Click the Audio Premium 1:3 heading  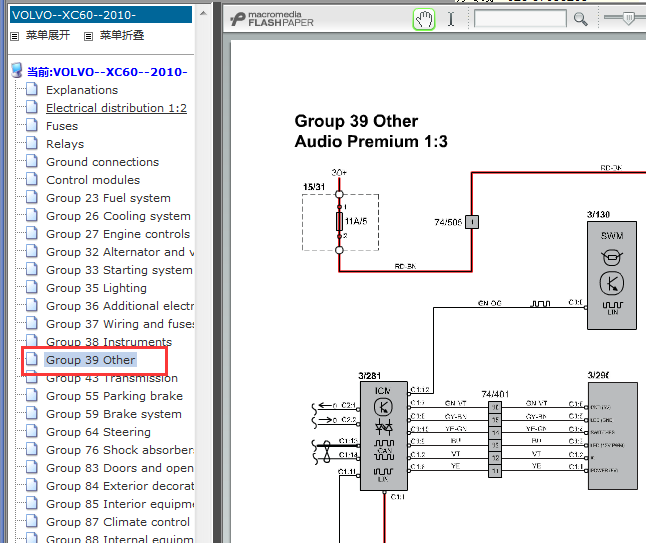point(371,141)
